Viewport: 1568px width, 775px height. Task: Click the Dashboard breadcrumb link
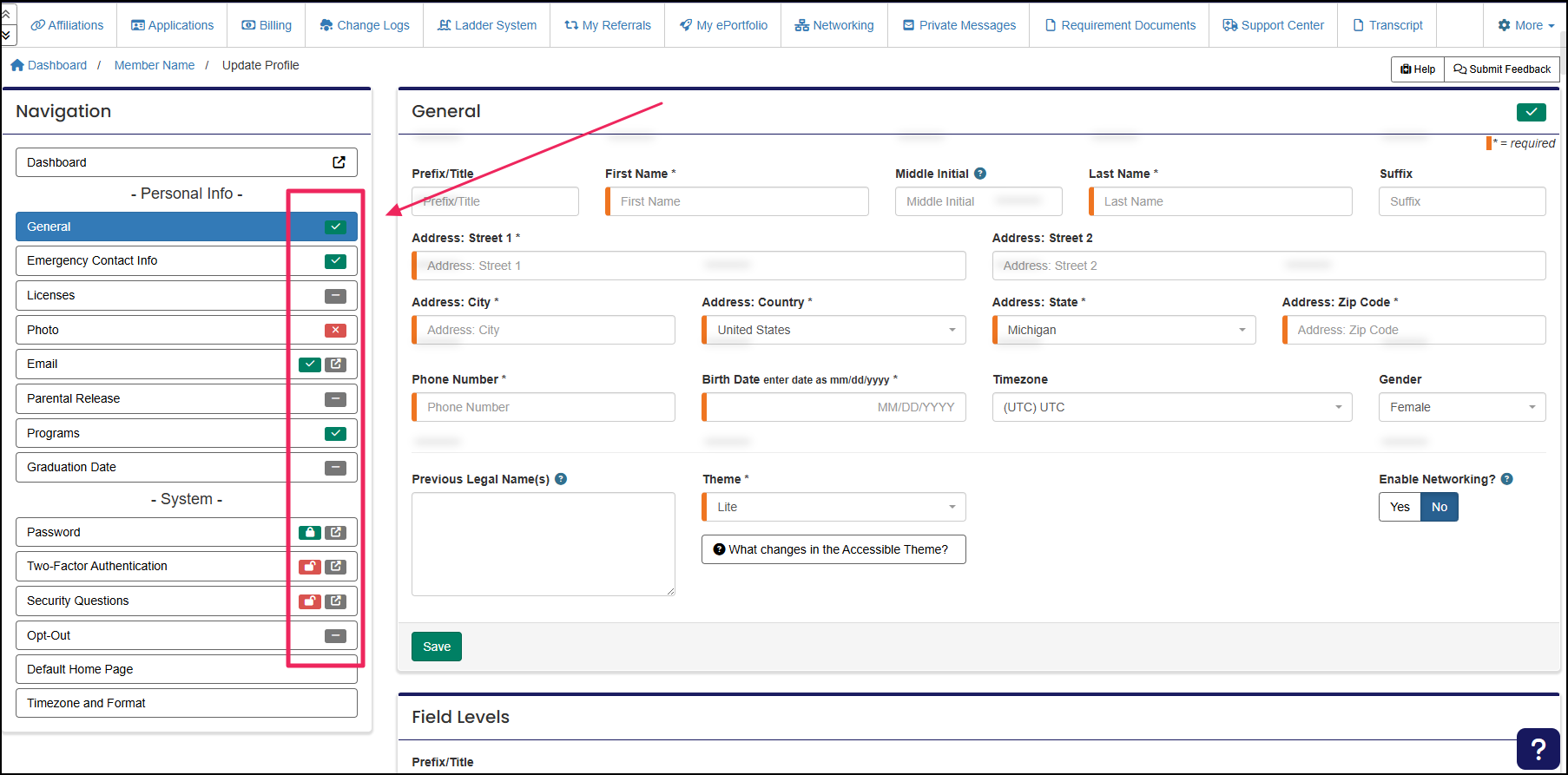coord(49,65)
